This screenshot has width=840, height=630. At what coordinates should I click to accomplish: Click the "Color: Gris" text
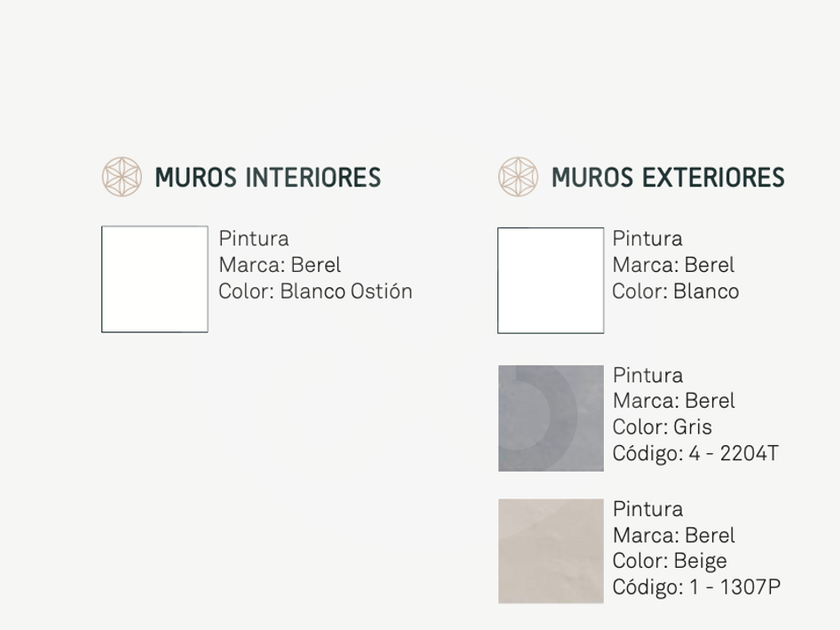click(x=662, y=427)
